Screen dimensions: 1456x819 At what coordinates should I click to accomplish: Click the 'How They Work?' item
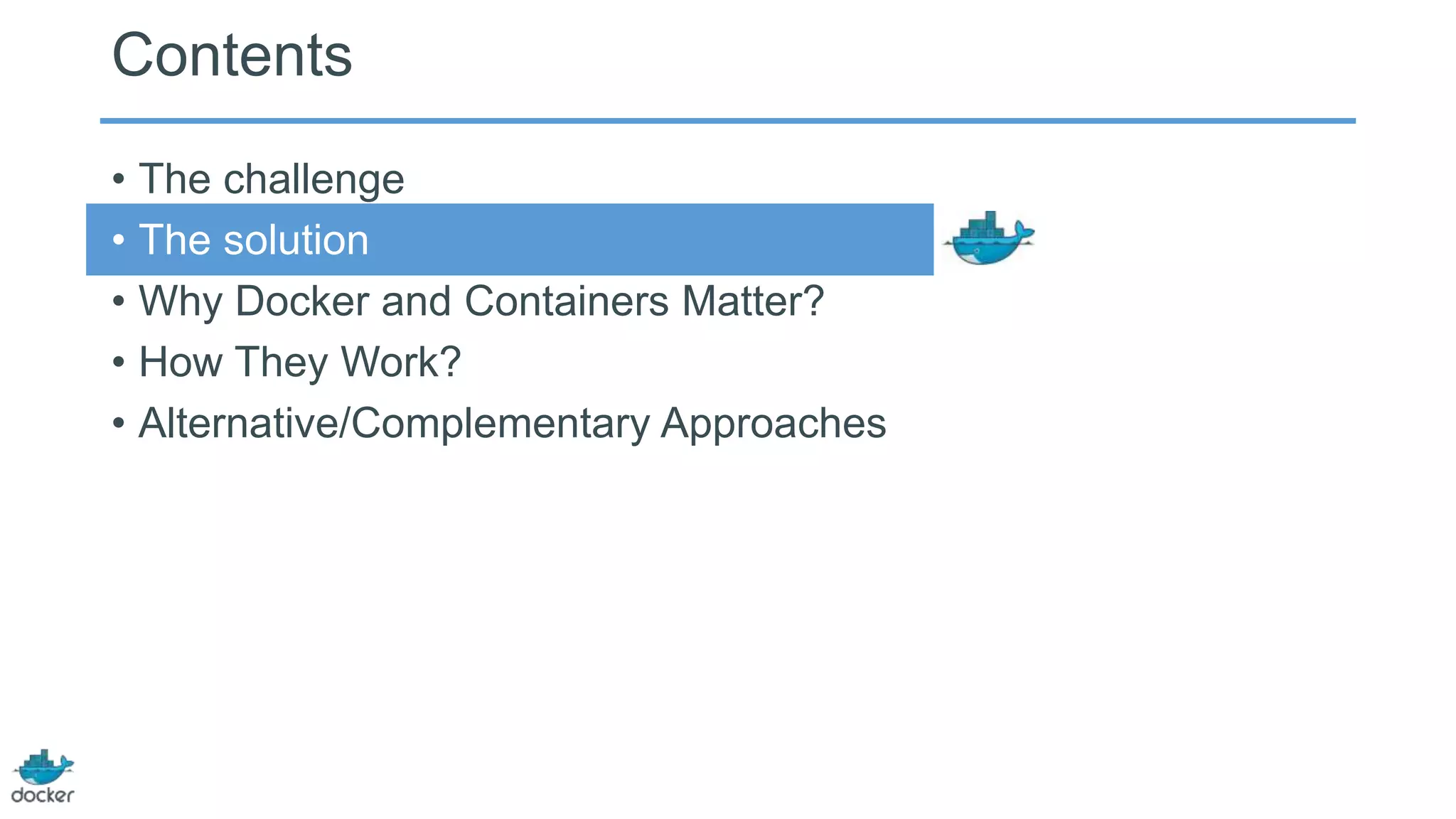pos(299,362)
